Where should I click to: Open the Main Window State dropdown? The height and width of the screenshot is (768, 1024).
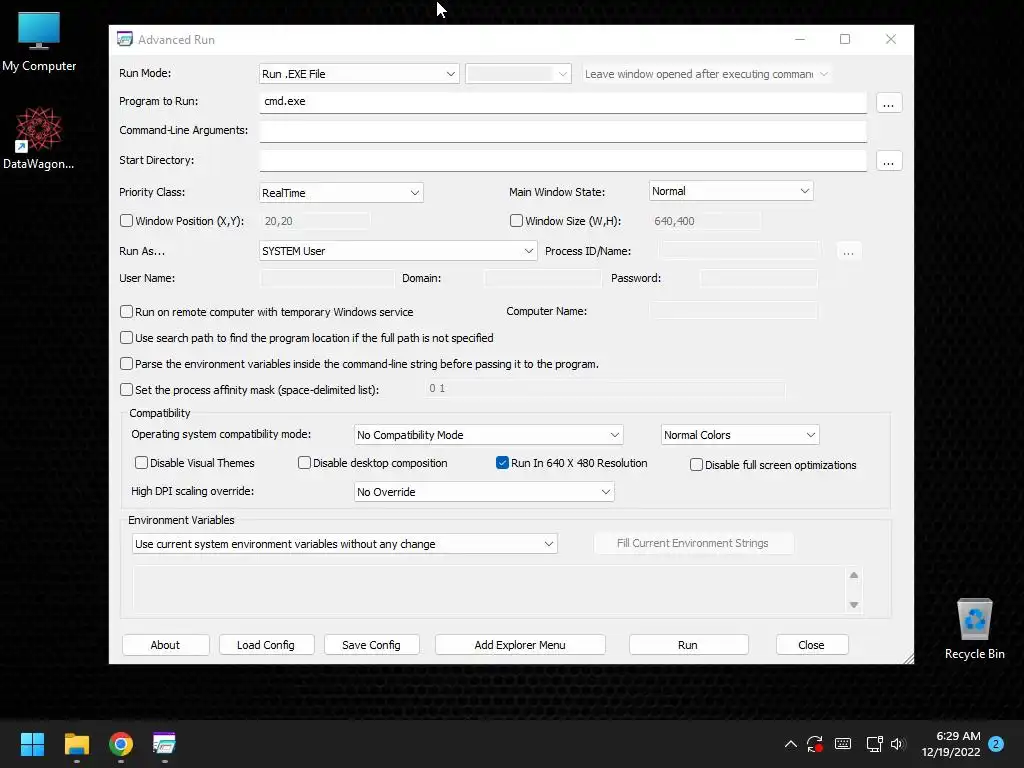tap(731, 191)
